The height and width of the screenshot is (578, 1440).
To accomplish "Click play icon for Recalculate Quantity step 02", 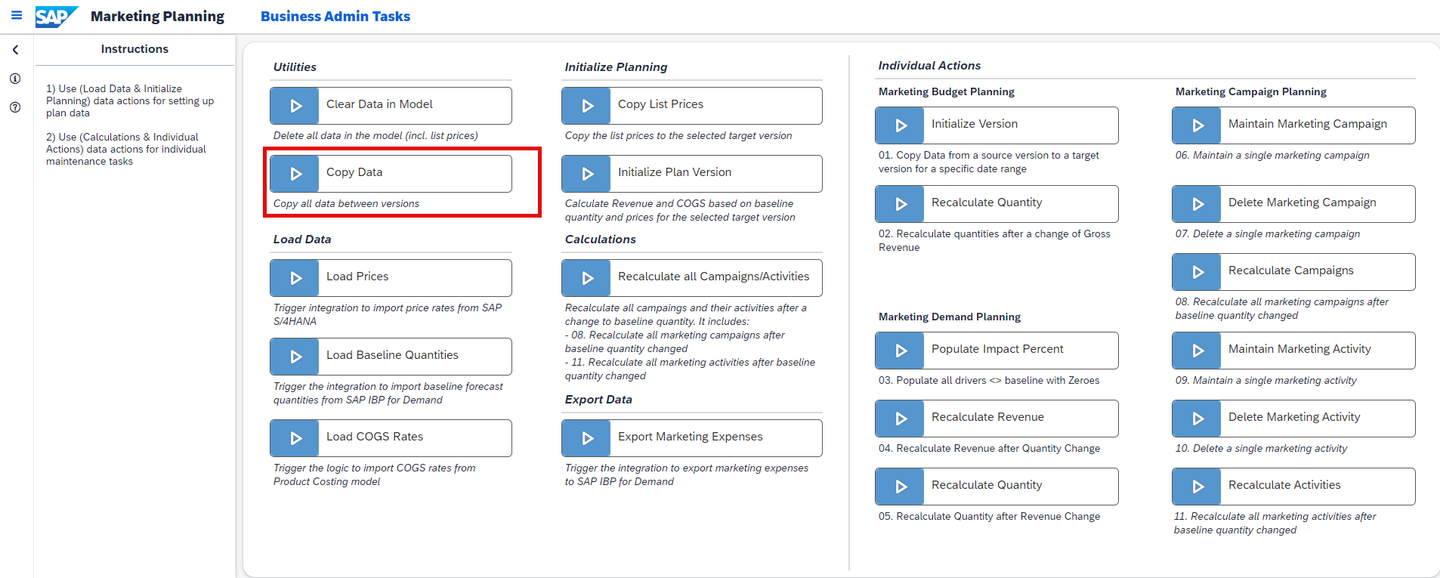I will coord(900,203).
